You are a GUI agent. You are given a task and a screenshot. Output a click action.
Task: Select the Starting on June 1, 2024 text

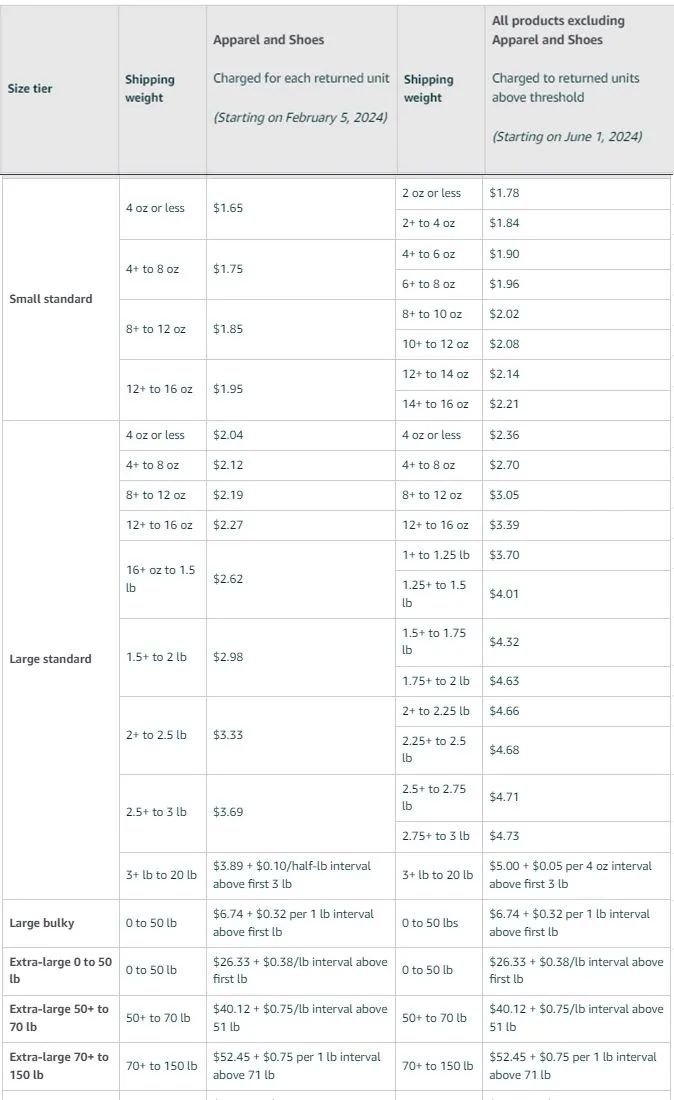[x=567, y=137]
